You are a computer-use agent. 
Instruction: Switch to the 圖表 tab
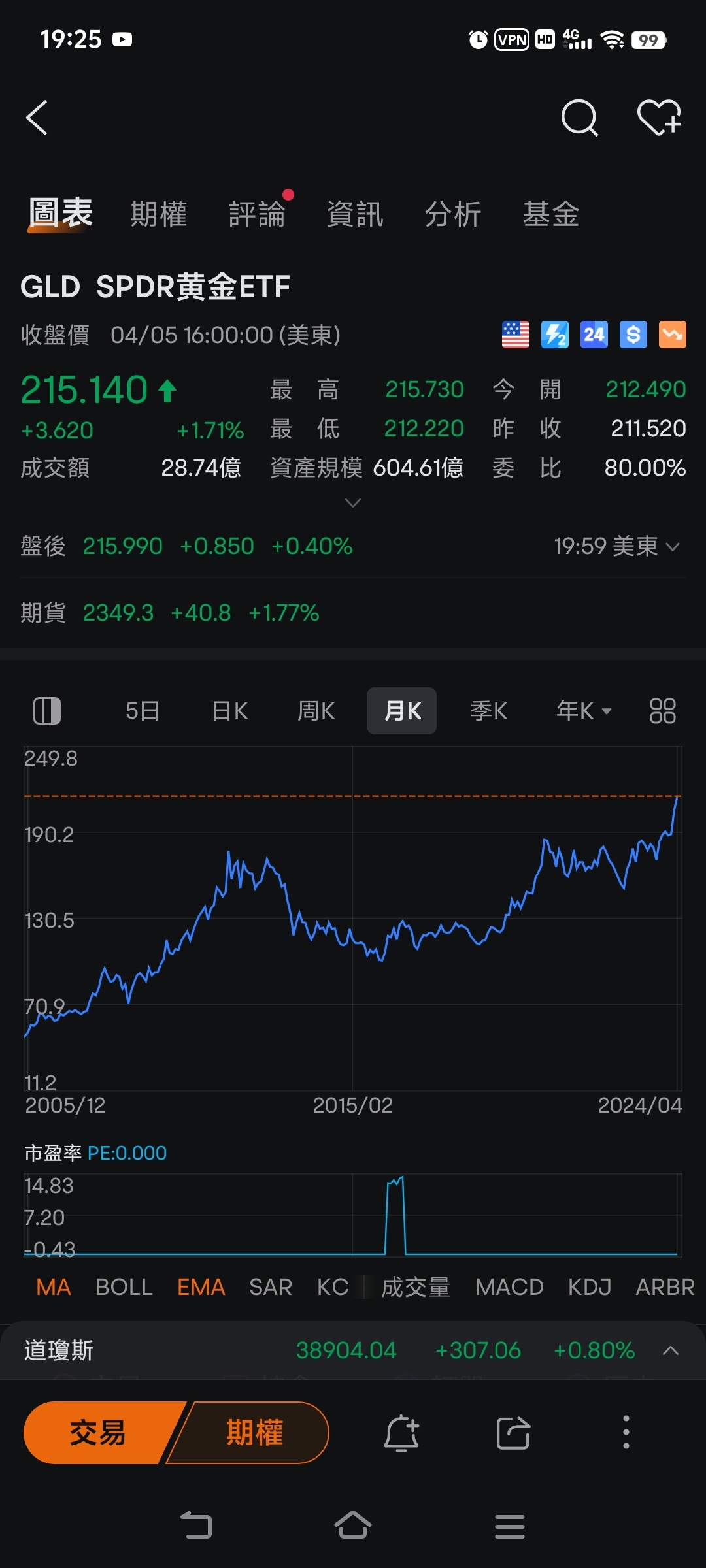tap(61, 213)
